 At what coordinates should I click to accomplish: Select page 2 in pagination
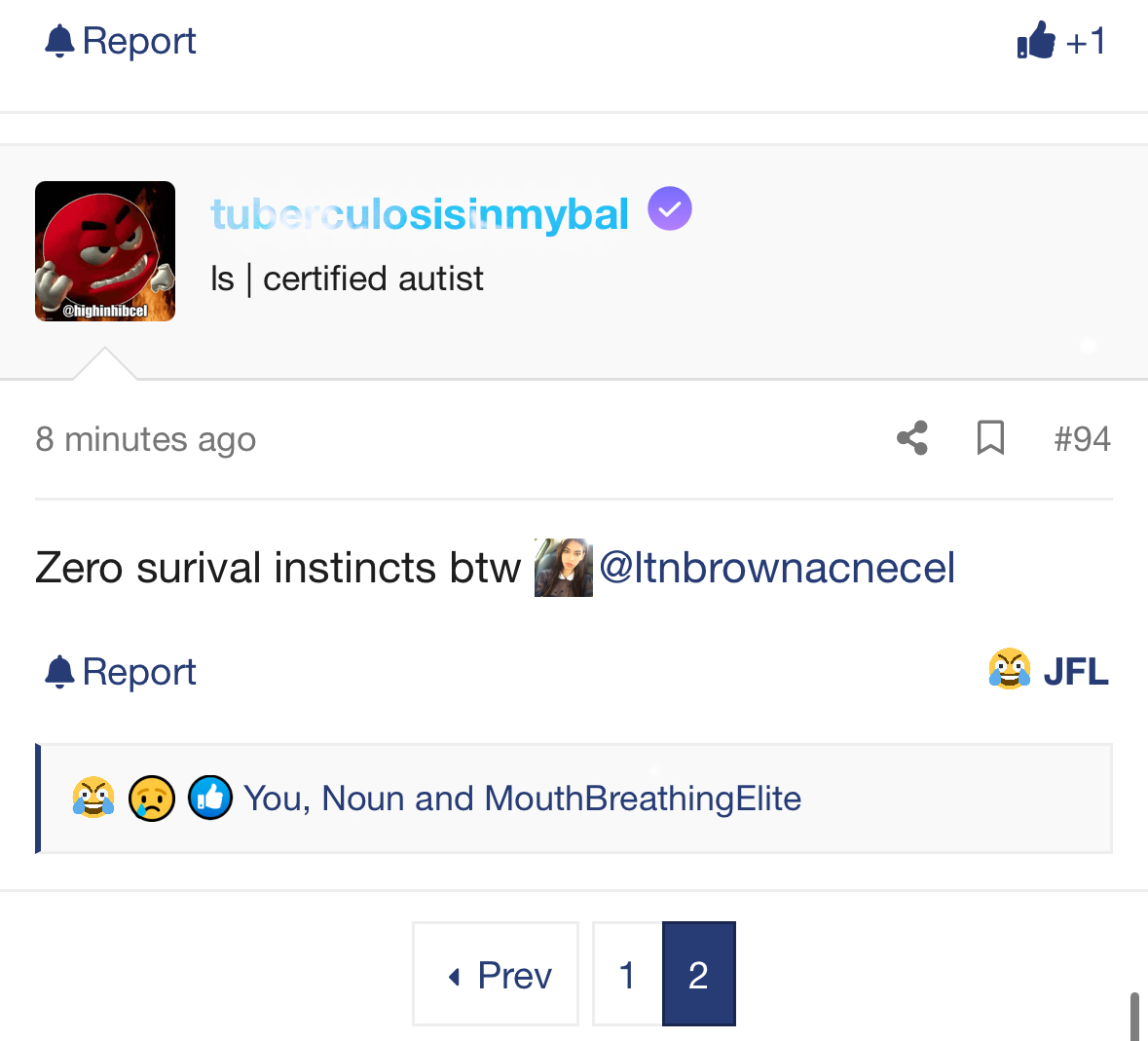click(x=698, y=974)
